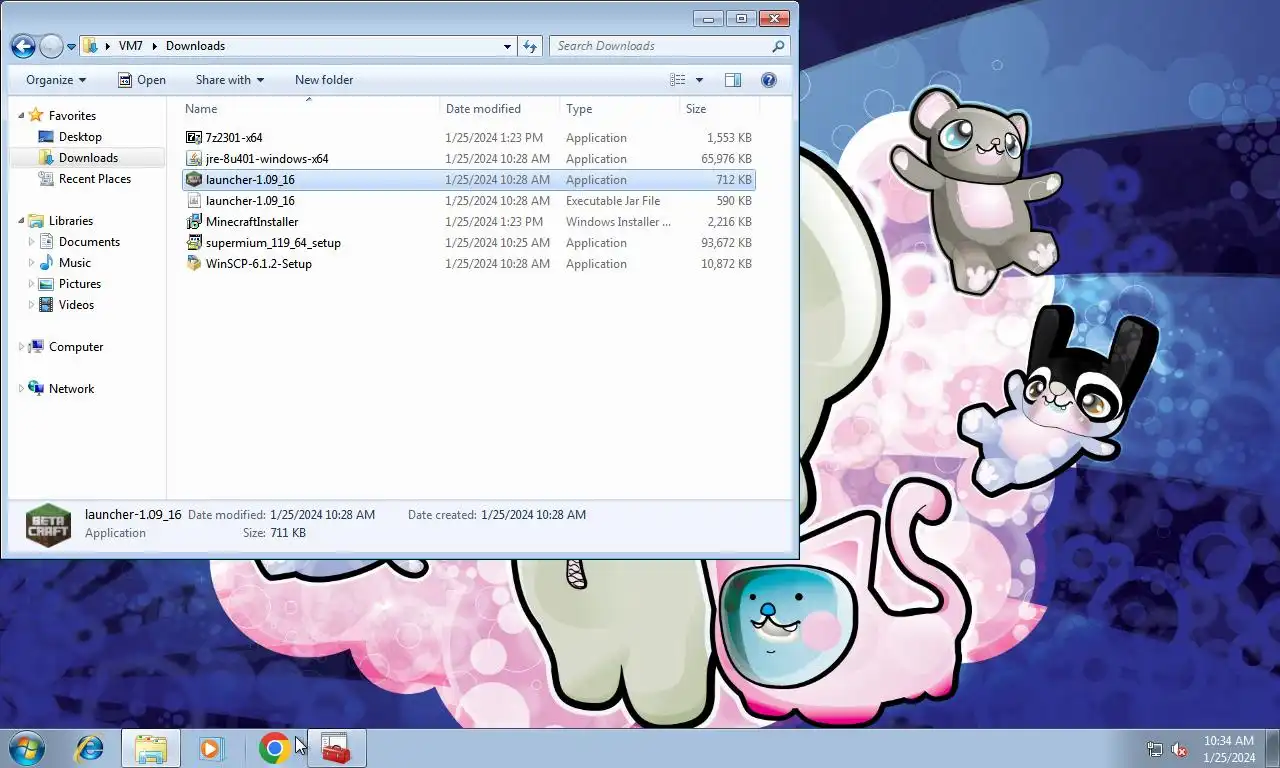The image size is (1280, 768).
Task: Click into the Search Downloads field
Action: [659, 46]
